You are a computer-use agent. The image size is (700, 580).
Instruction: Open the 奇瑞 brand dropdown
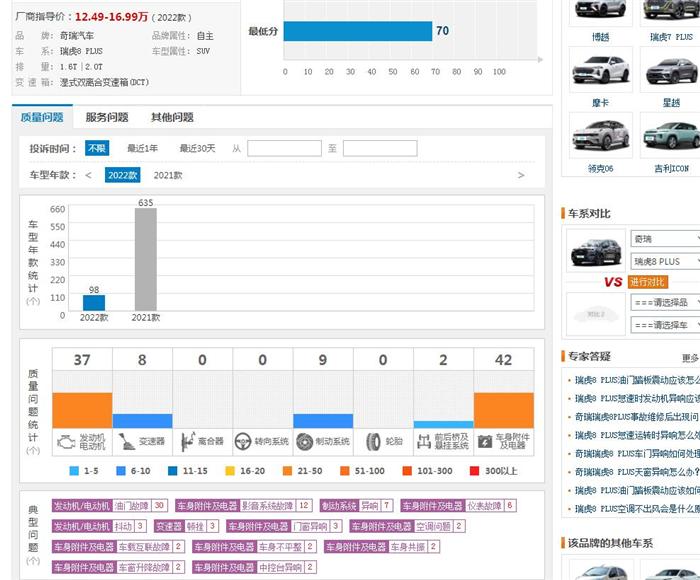(x=665, y=239)
